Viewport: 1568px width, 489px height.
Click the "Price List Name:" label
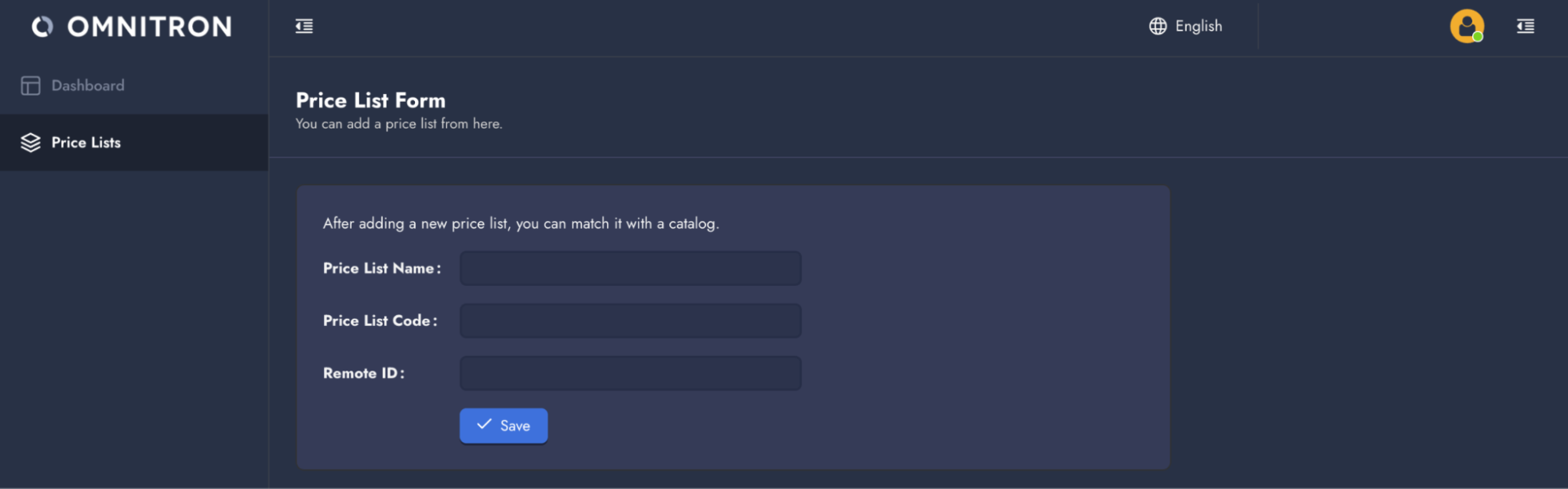tap(382, 268)
